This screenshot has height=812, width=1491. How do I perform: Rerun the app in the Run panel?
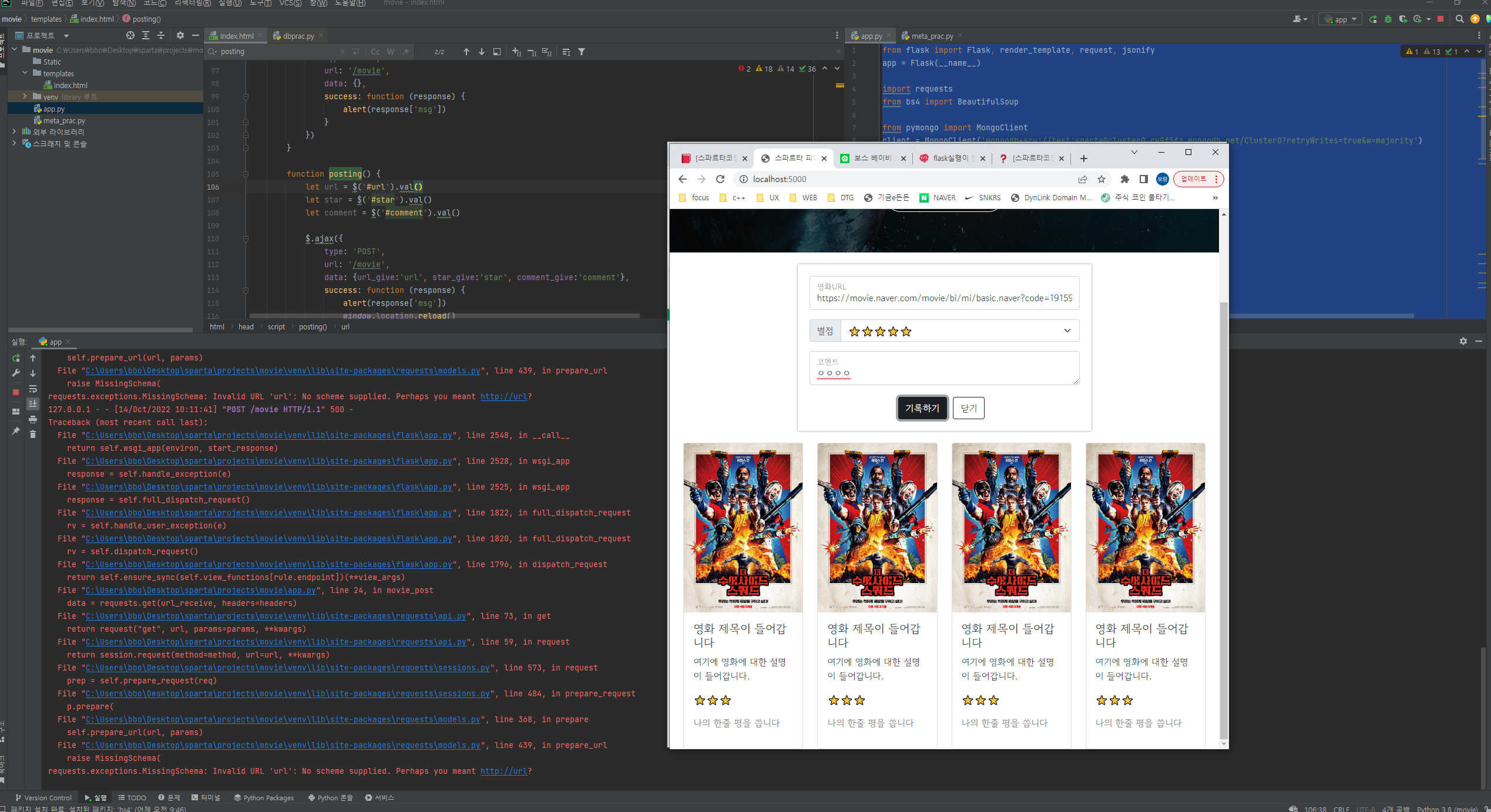tap(16, 358)
